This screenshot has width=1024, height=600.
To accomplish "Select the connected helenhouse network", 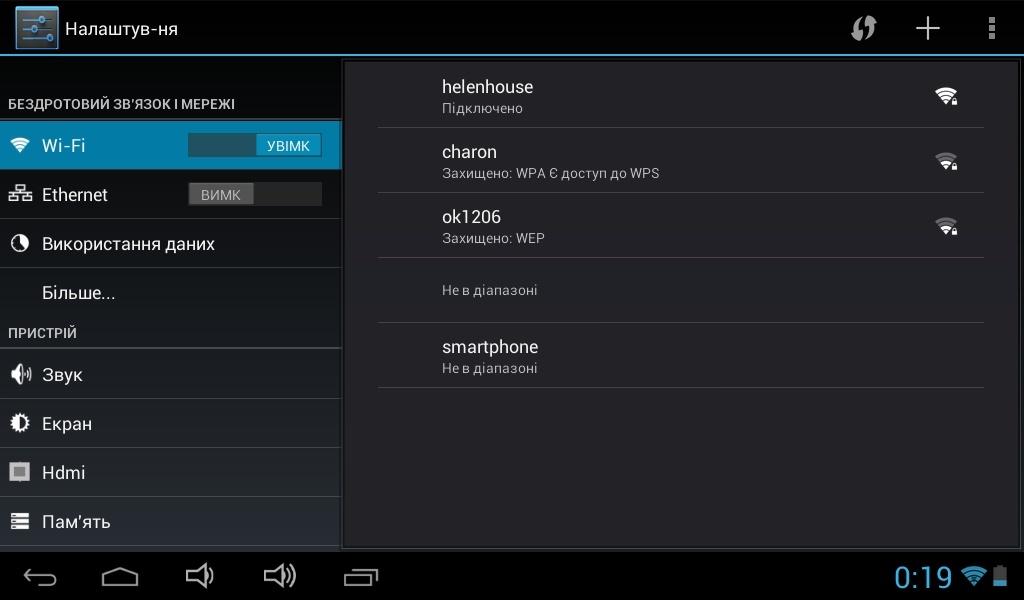I will [x=680, y=96].
